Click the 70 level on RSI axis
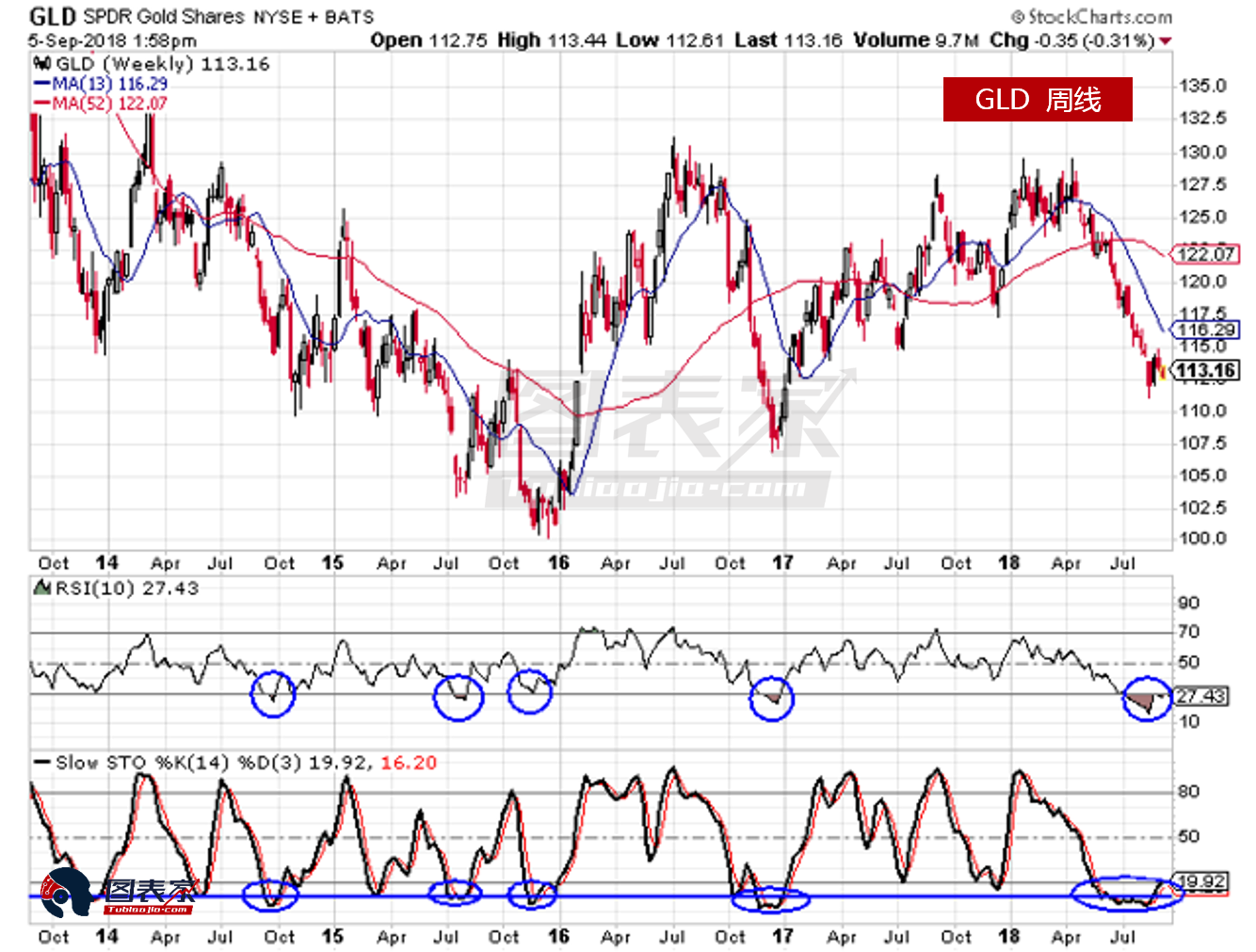1256x952 pixels. point(1189,632)
